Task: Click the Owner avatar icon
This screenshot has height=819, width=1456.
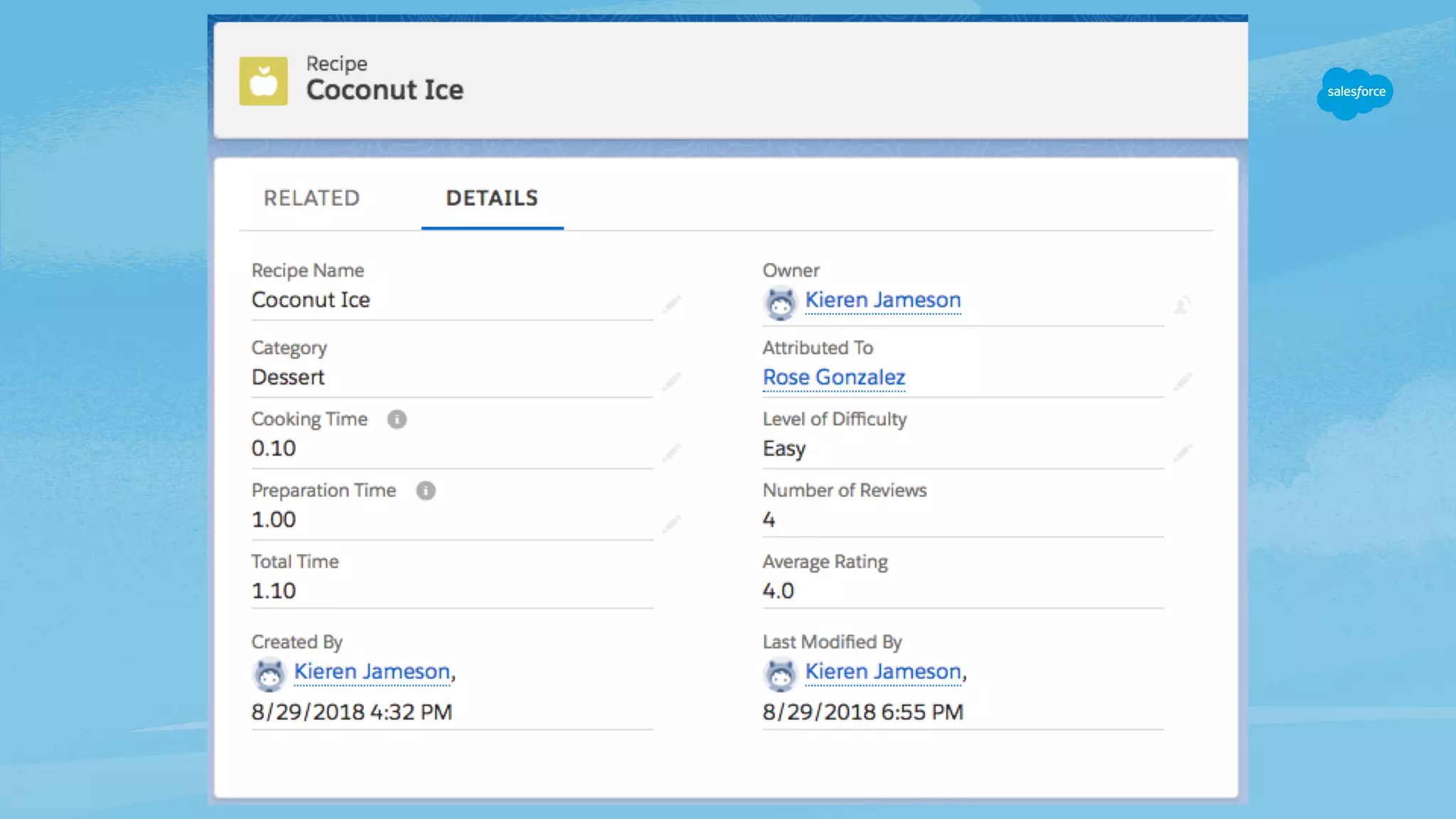Action: 780,304
